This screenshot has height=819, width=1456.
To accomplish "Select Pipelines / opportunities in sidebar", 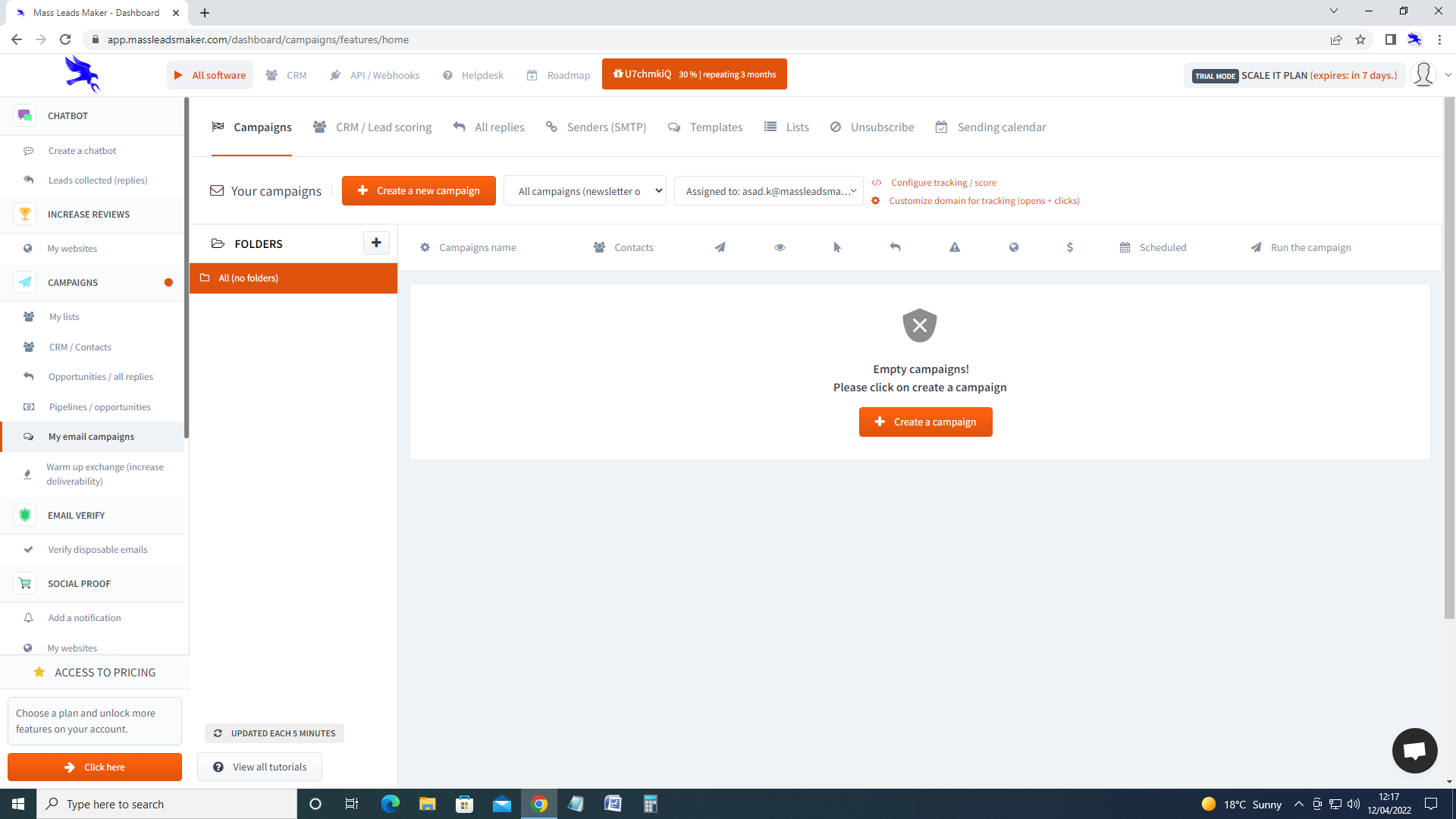I will 99,406.
